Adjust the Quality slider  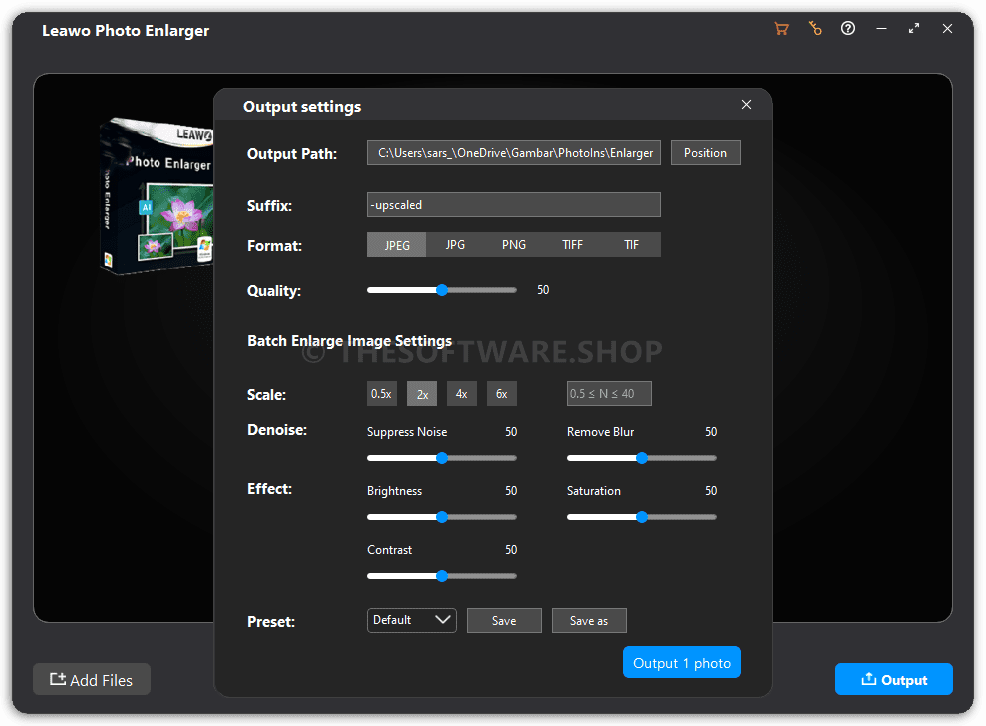pyautogui.click(x=442, y=290)
